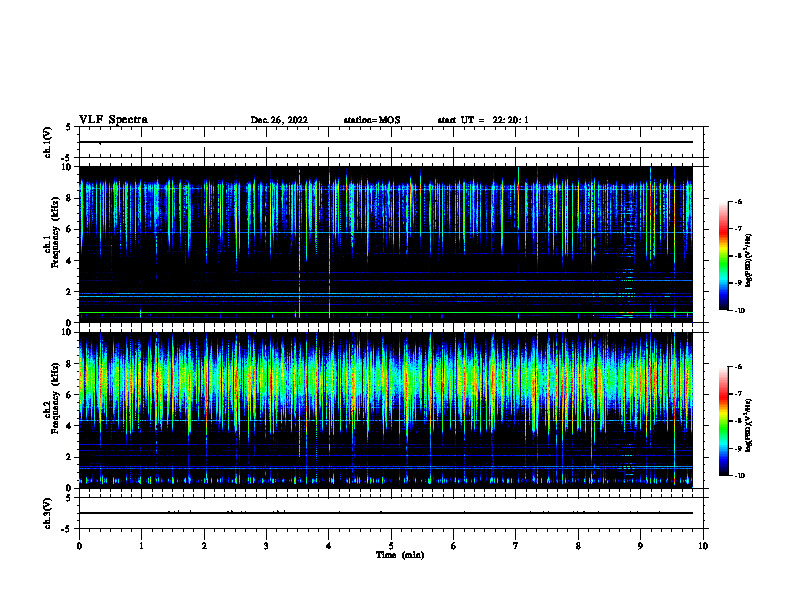Click the "ch.3(V)" axis label
The height and width of the screenshot is (612, 792).
[x=47, y=513]
